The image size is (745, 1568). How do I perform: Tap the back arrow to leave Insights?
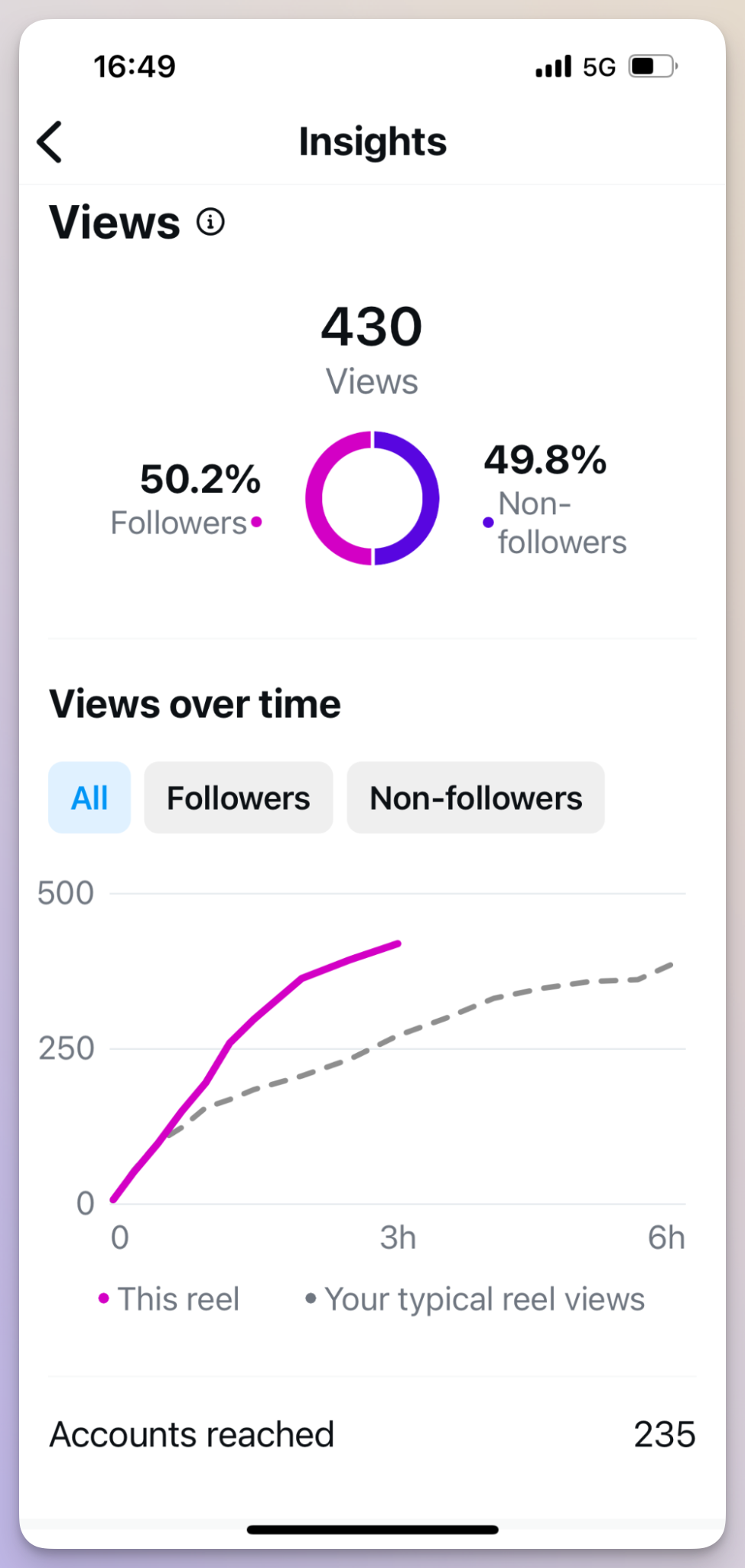point(49,142)
